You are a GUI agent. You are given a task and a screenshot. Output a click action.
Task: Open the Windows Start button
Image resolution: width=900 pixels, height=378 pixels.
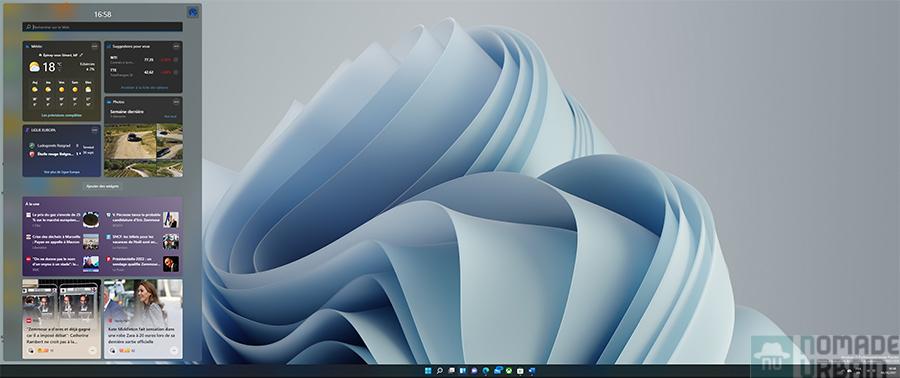(x=428, y=371)
